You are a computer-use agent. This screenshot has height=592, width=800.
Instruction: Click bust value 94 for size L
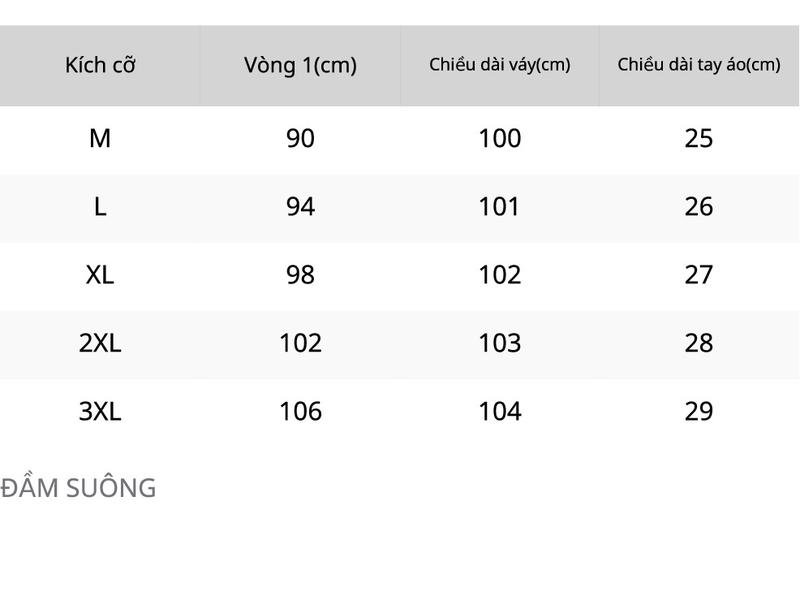coord(300,207)
